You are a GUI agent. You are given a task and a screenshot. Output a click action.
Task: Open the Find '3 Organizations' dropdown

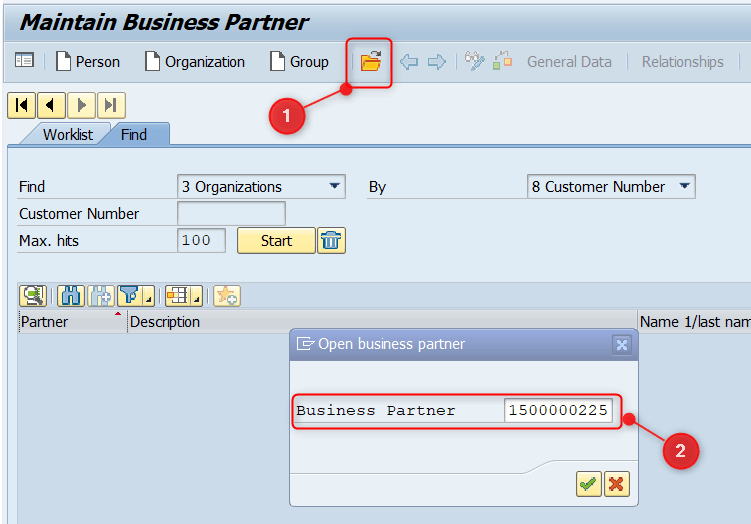[x=261, y=186]
